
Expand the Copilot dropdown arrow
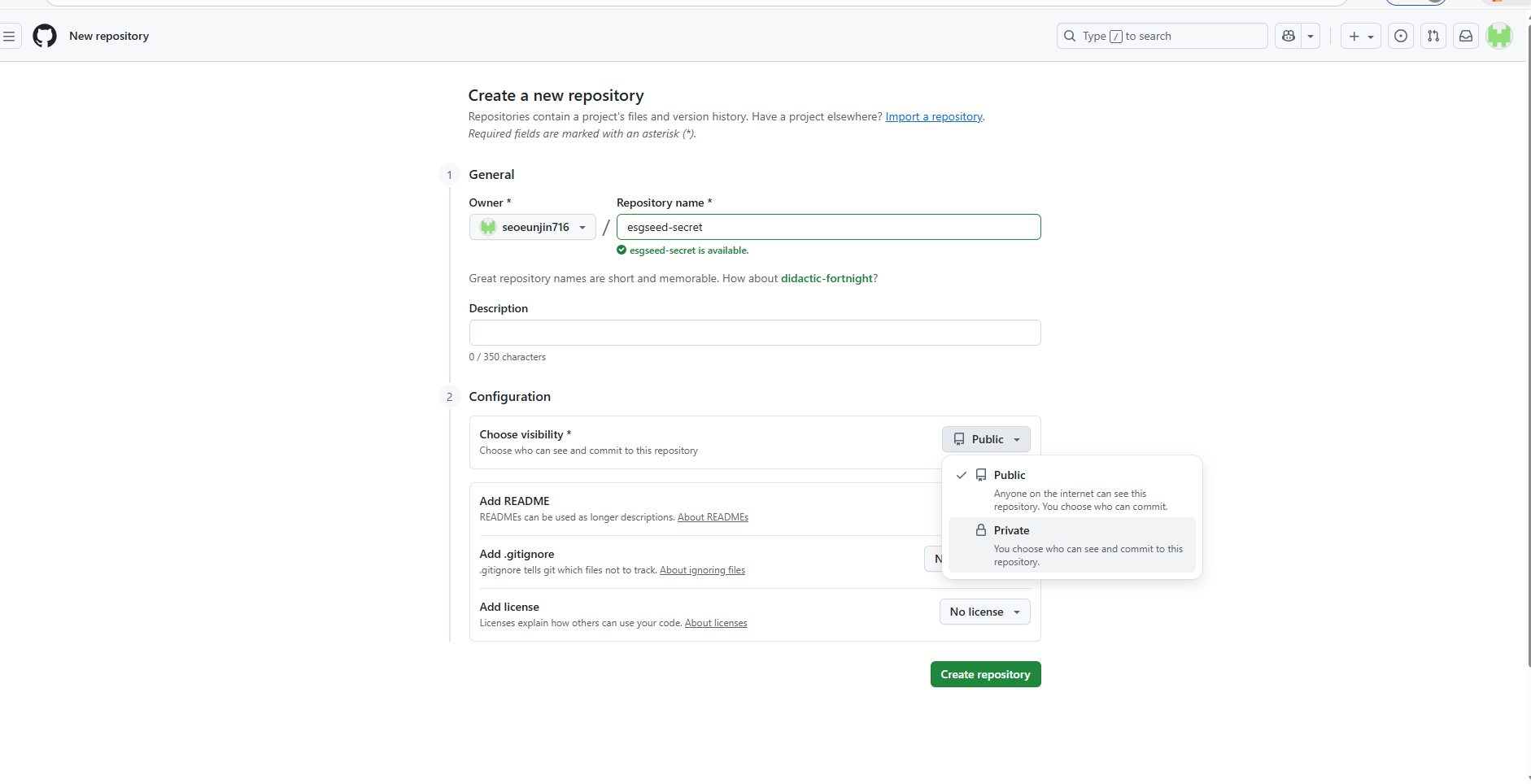tap(1310, 36)
